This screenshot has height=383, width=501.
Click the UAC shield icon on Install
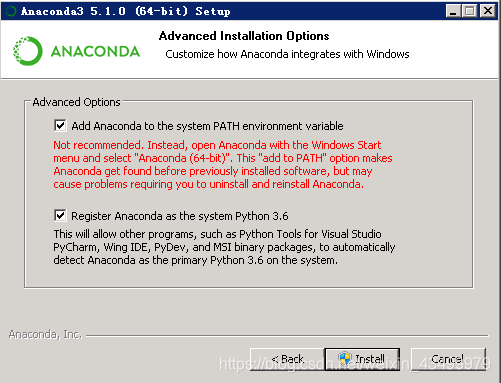pos(345,359)
